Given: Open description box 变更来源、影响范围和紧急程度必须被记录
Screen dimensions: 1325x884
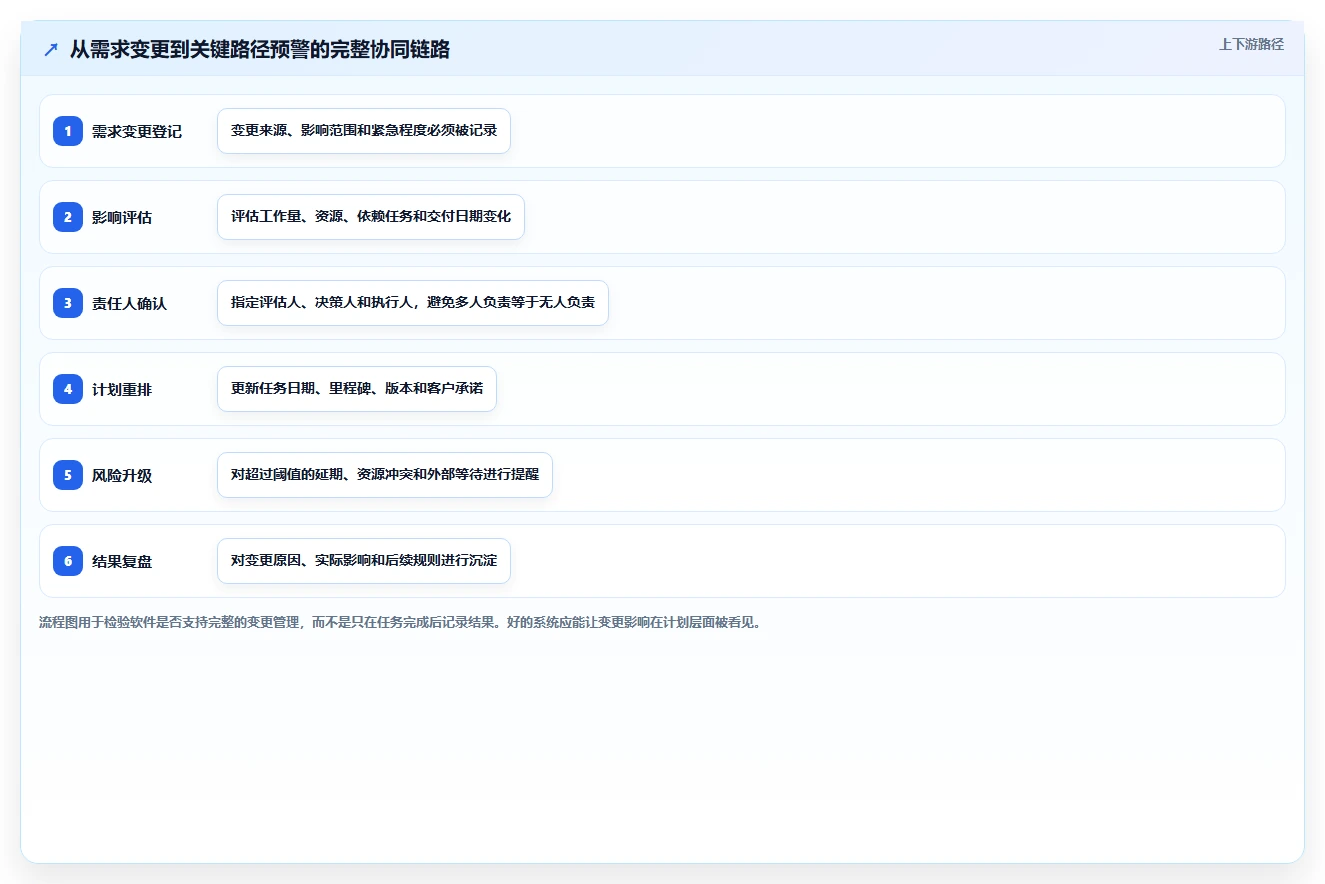Looking at the screenshot, I should click(364, 131).
